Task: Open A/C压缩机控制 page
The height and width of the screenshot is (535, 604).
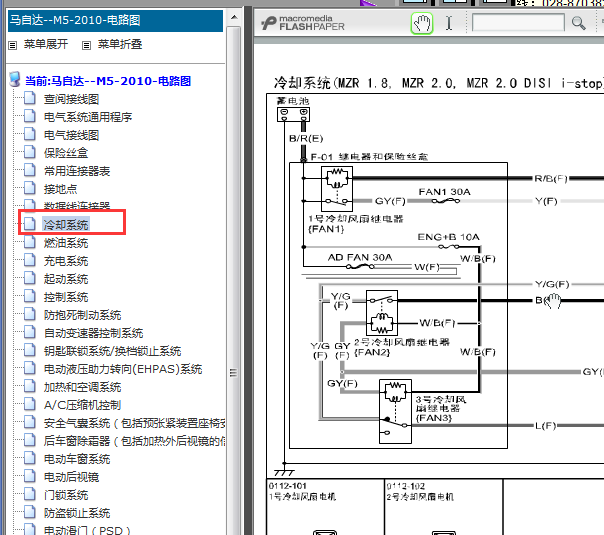Action: click(x=82, y=405)
